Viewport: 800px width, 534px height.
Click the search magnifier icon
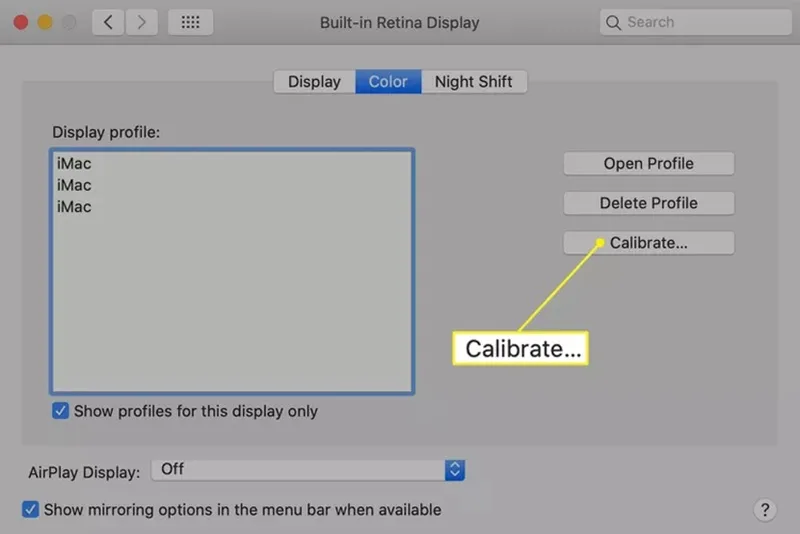pos(613,22)
